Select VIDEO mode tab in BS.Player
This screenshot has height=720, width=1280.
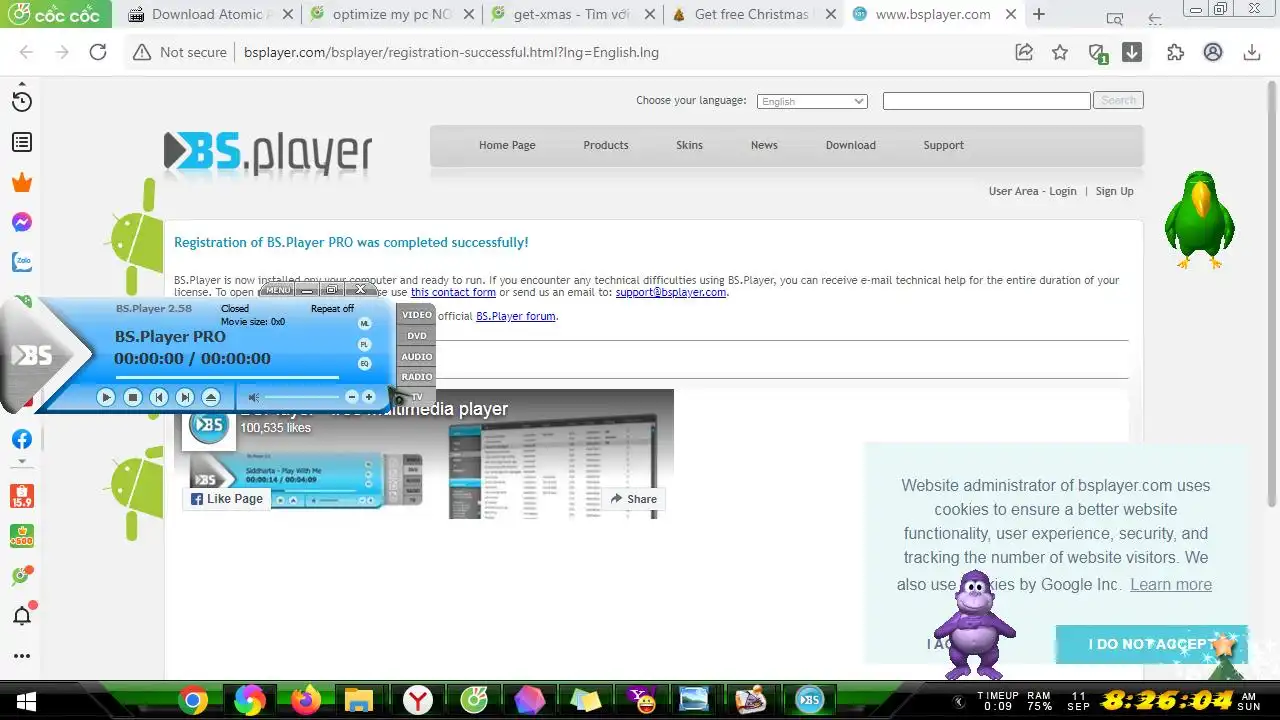point(417,315)
